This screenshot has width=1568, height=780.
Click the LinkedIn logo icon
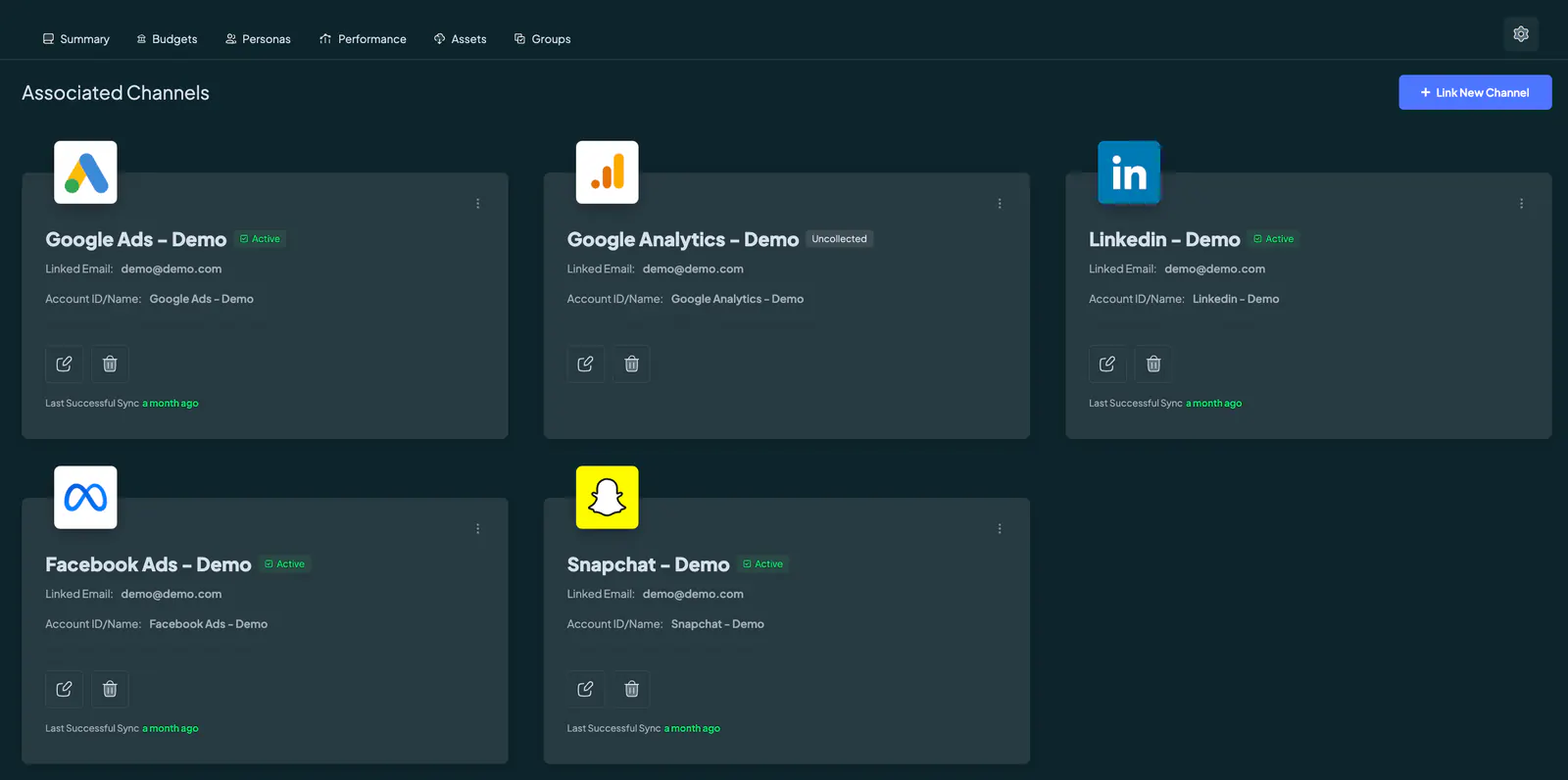(x=1129, y=172)
